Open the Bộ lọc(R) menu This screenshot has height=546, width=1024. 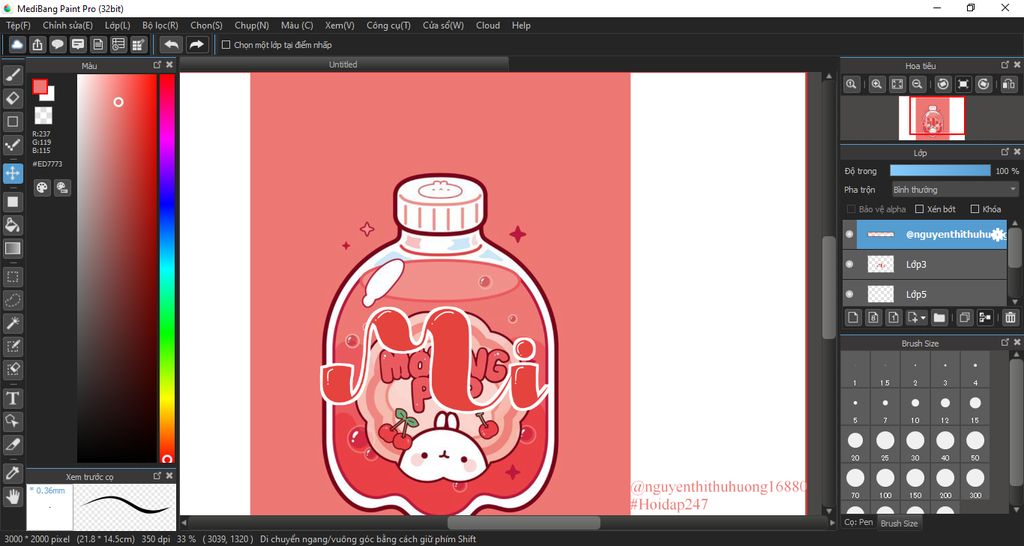(160, 25)
